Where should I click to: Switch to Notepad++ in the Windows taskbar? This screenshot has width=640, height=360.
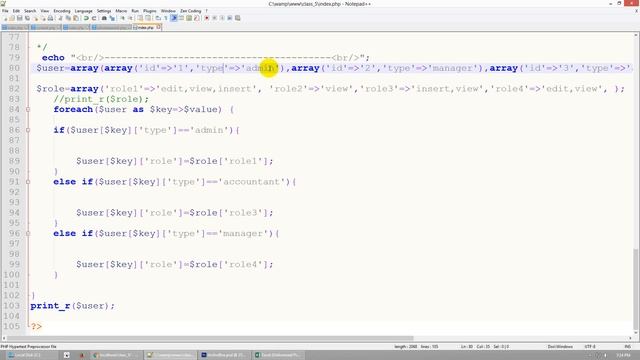click(x=171, y=355)
